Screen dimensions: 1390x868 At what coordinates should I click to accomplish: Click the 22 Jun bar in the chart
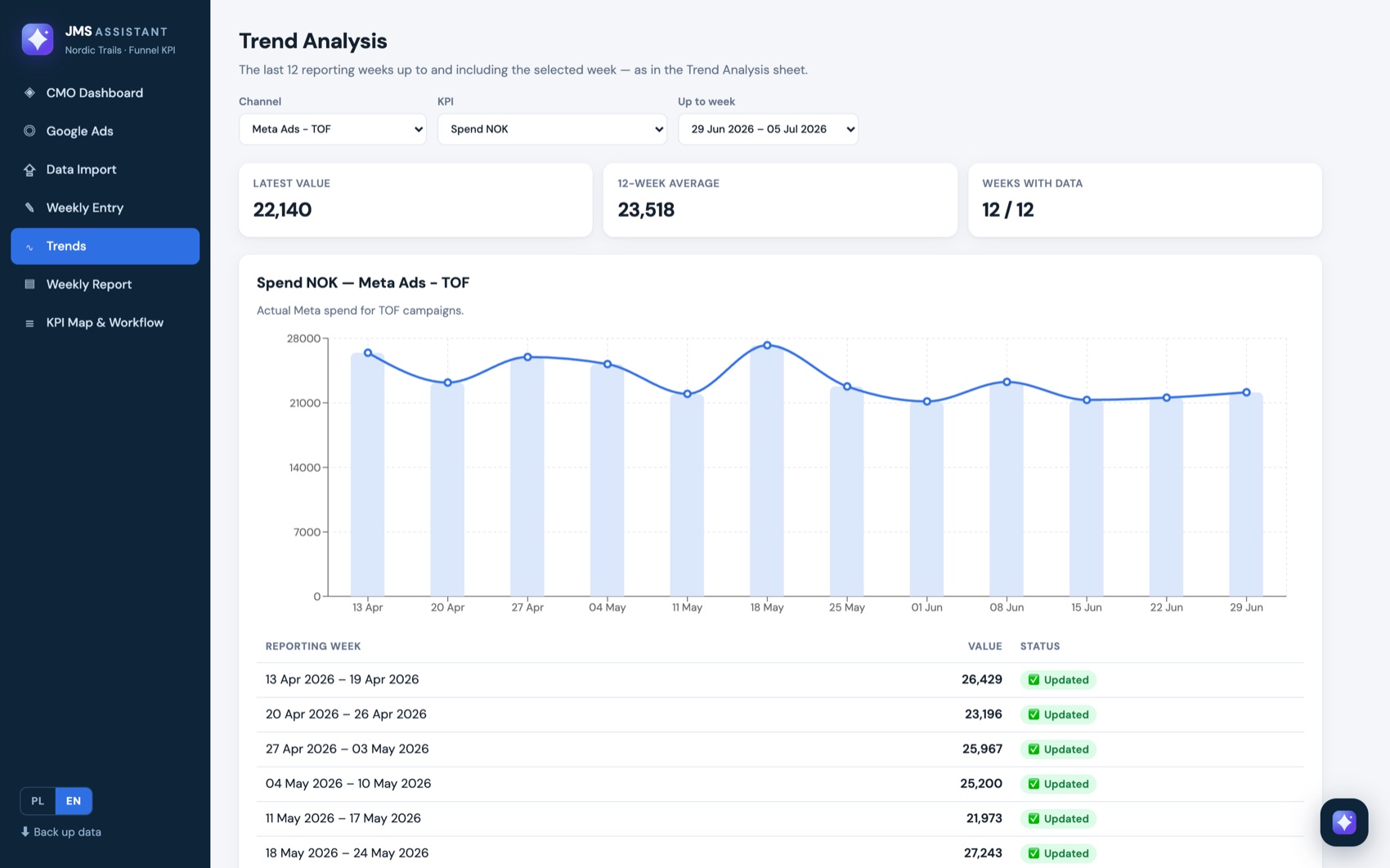pyautogui.click(x=1166, y=497)
